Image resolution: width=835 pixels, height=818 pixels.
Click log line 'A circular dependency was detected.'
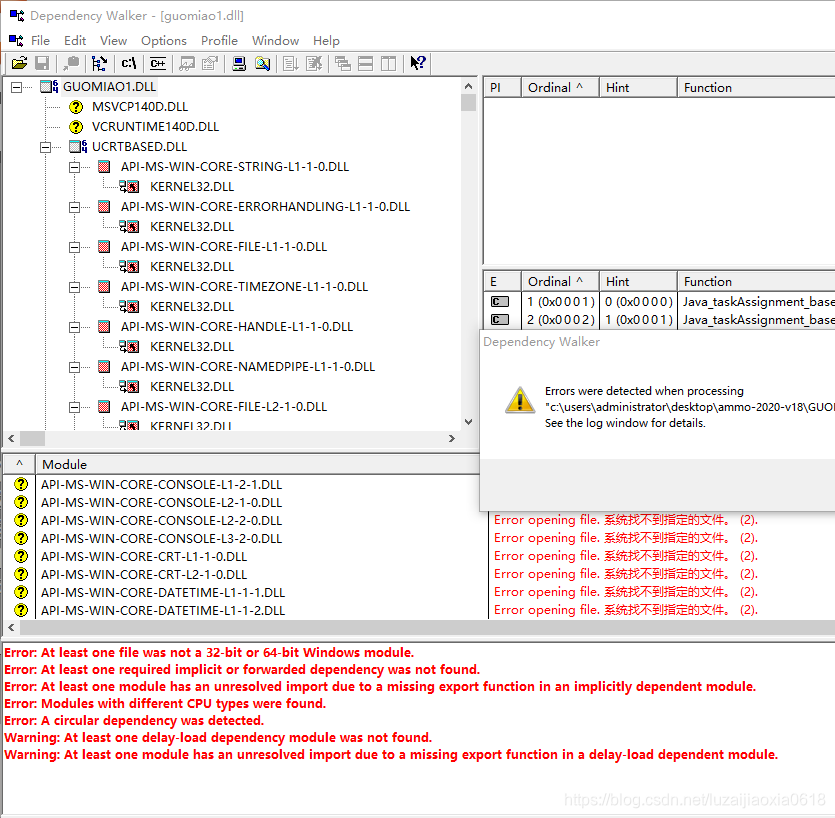(134, 721)
